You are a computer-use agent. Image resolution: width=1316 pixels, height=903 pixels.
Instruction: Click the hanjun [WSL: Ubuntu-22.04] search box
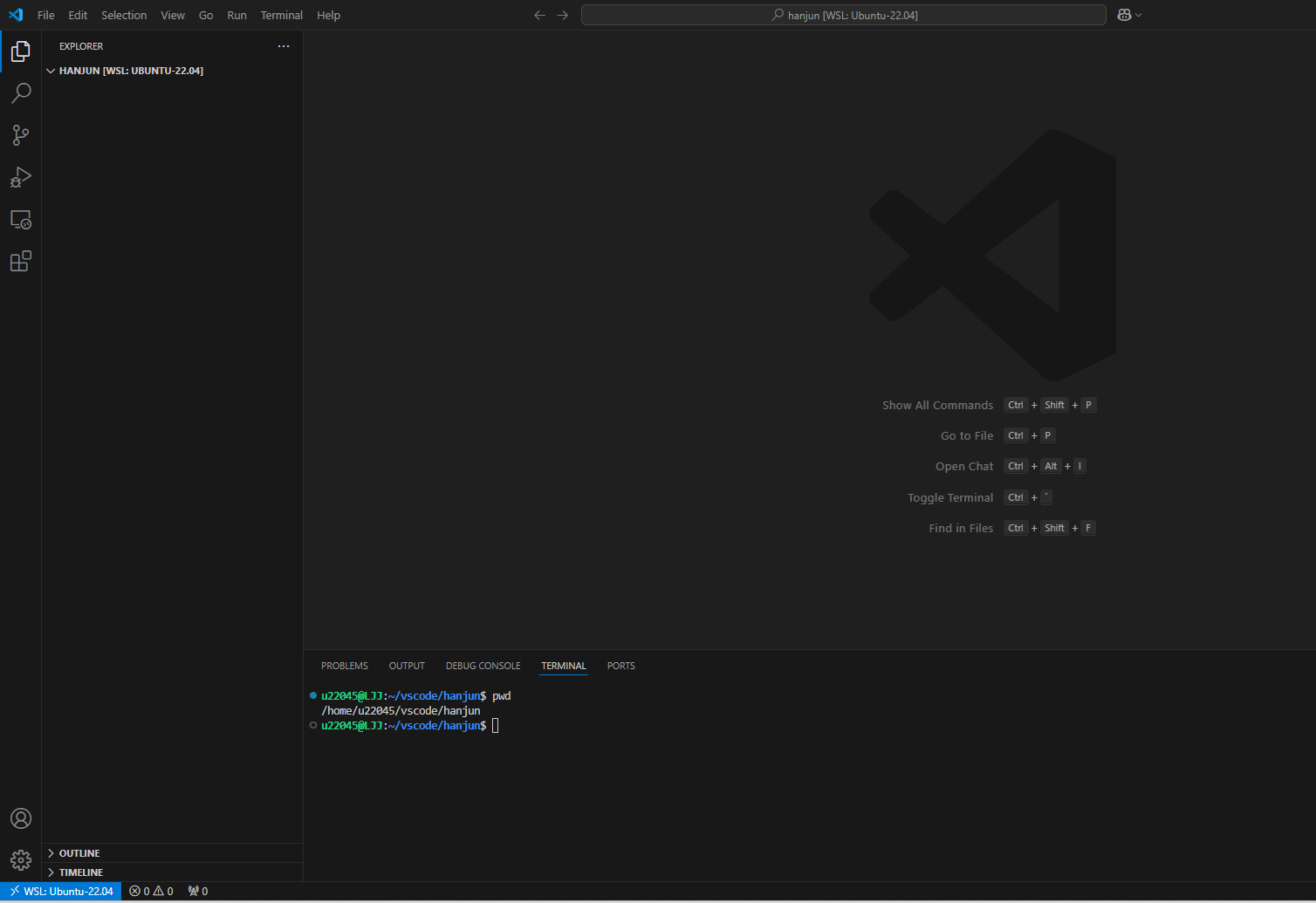click(844, 15)
